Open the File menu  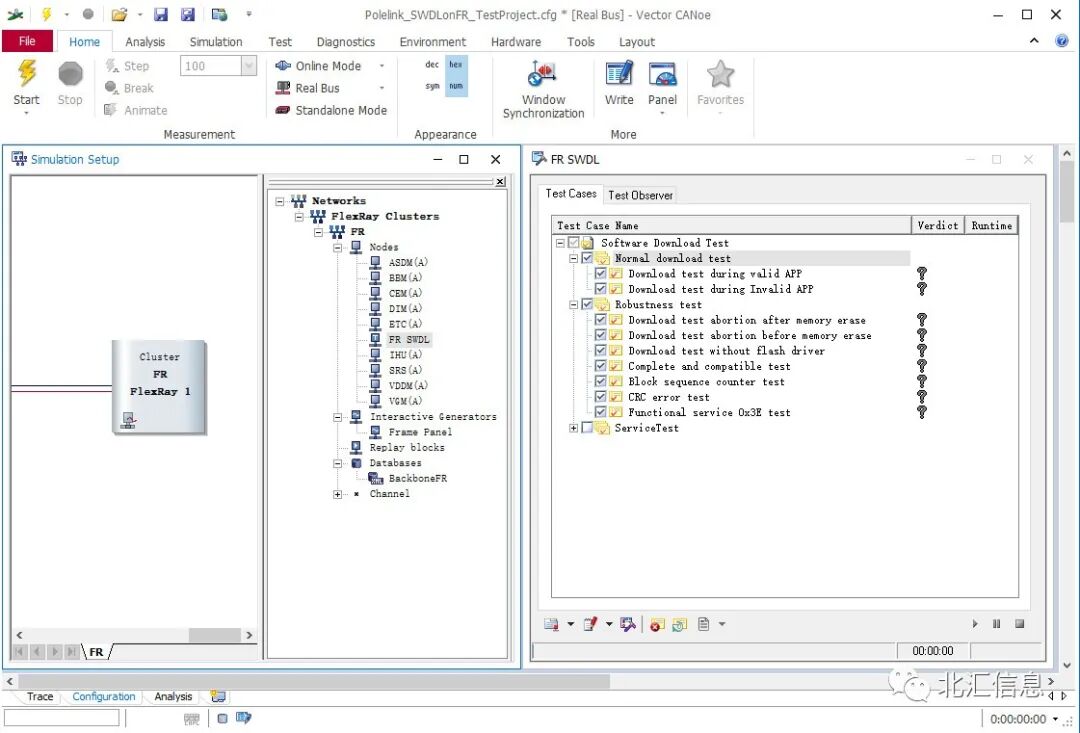28,41
